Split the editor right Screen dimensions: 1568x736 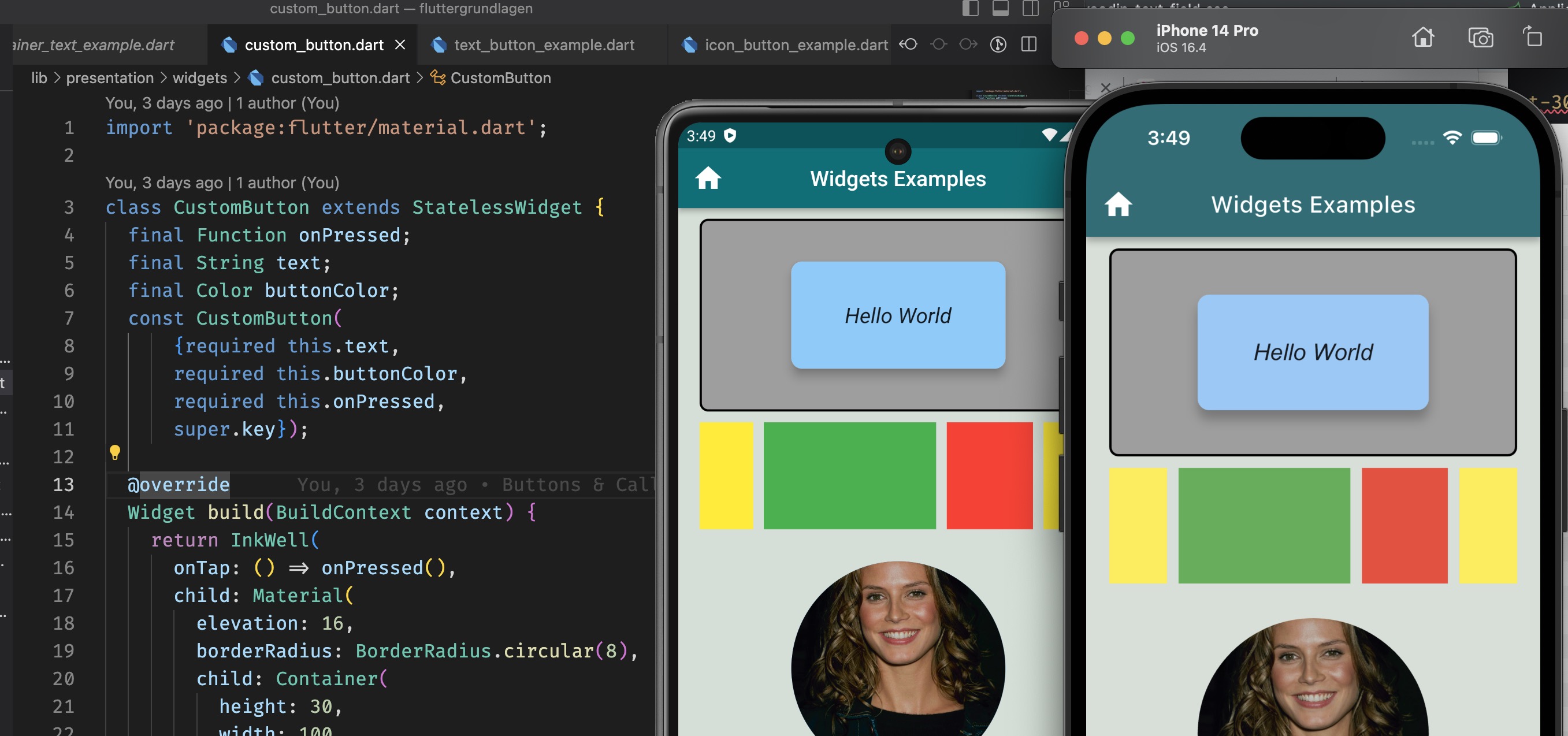coord(1029,44)
